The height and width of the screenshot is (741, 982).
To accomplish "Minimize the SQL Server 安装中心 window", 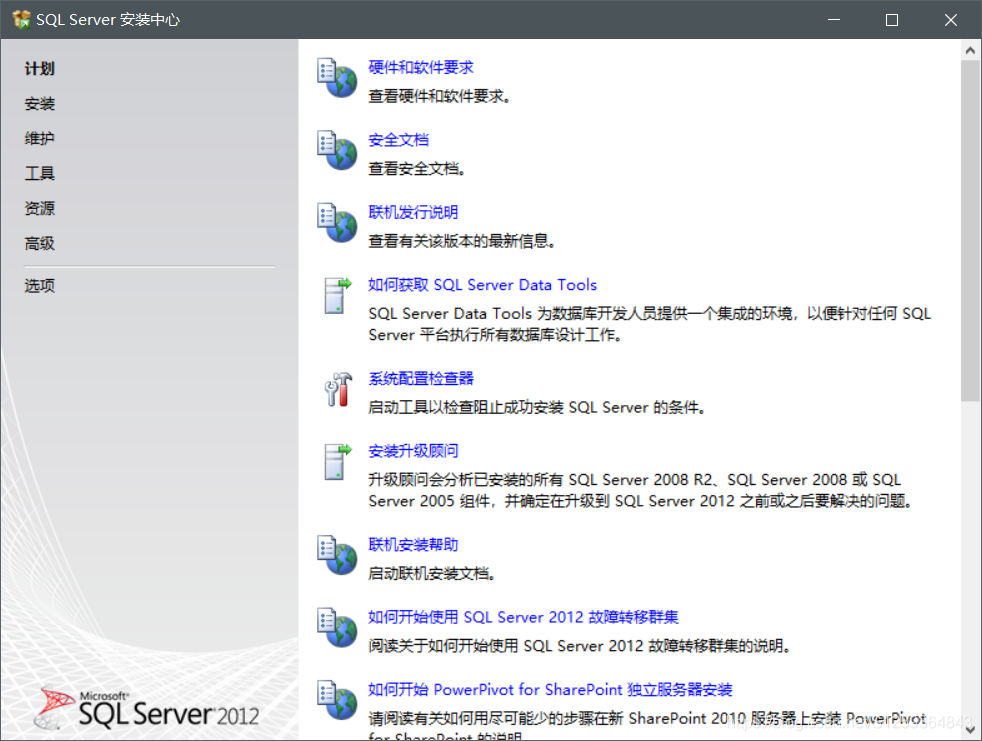I will tap(834, 19).
